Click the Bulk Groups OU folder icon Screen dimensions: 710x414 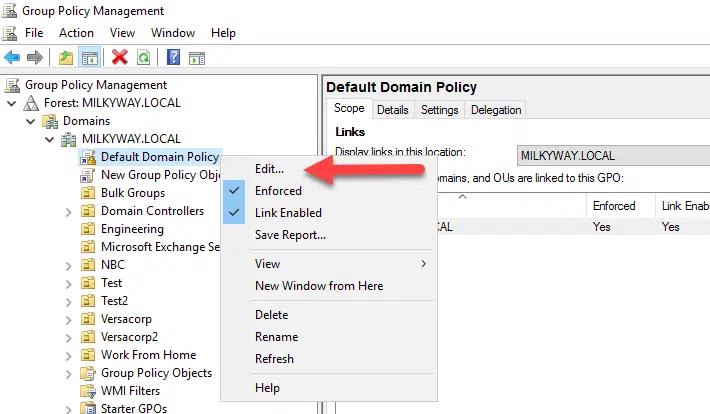(x=87, y=193)
